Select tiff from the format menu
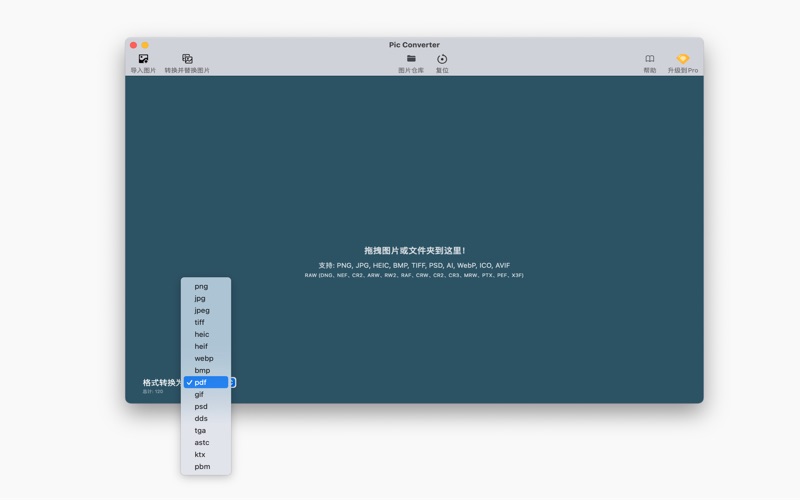The image size is (800, 500). point(200,322)
